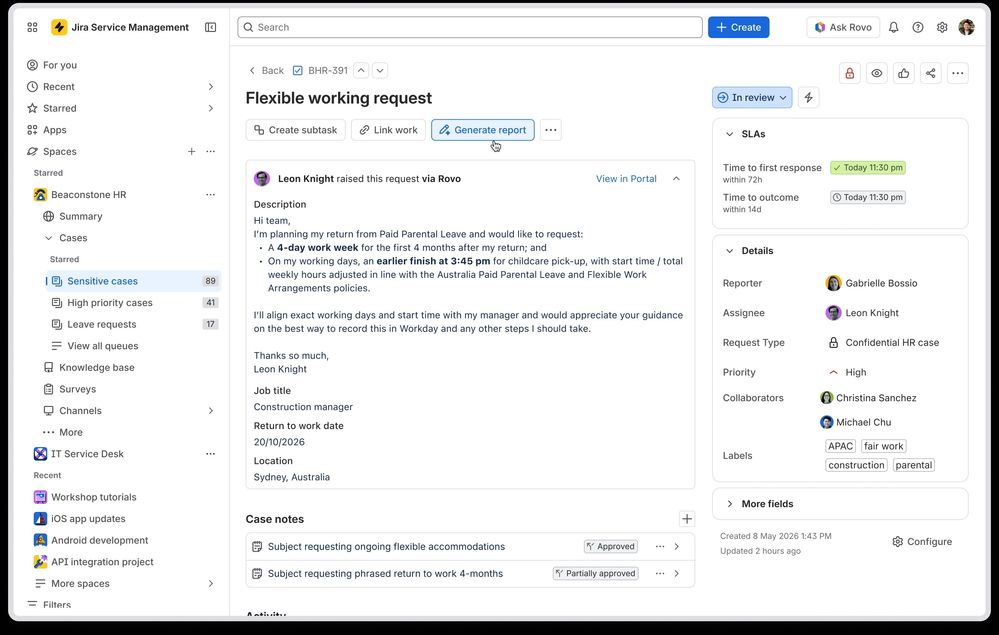The width and height of the screenshot is (999, 635).
Task: Open the In review status dropdown
Action: click(752, 97)
